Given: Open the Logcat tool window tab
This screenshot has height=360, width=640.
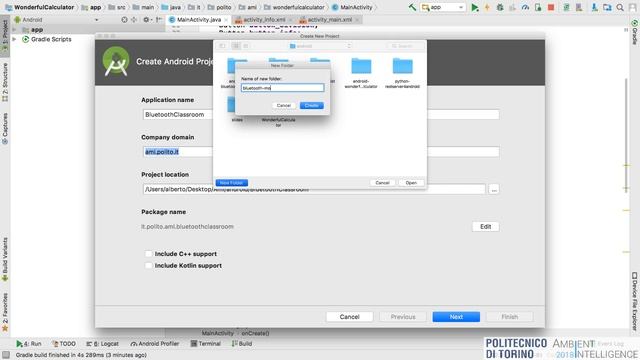Looking at the screenshot, I should click(102, 344).
